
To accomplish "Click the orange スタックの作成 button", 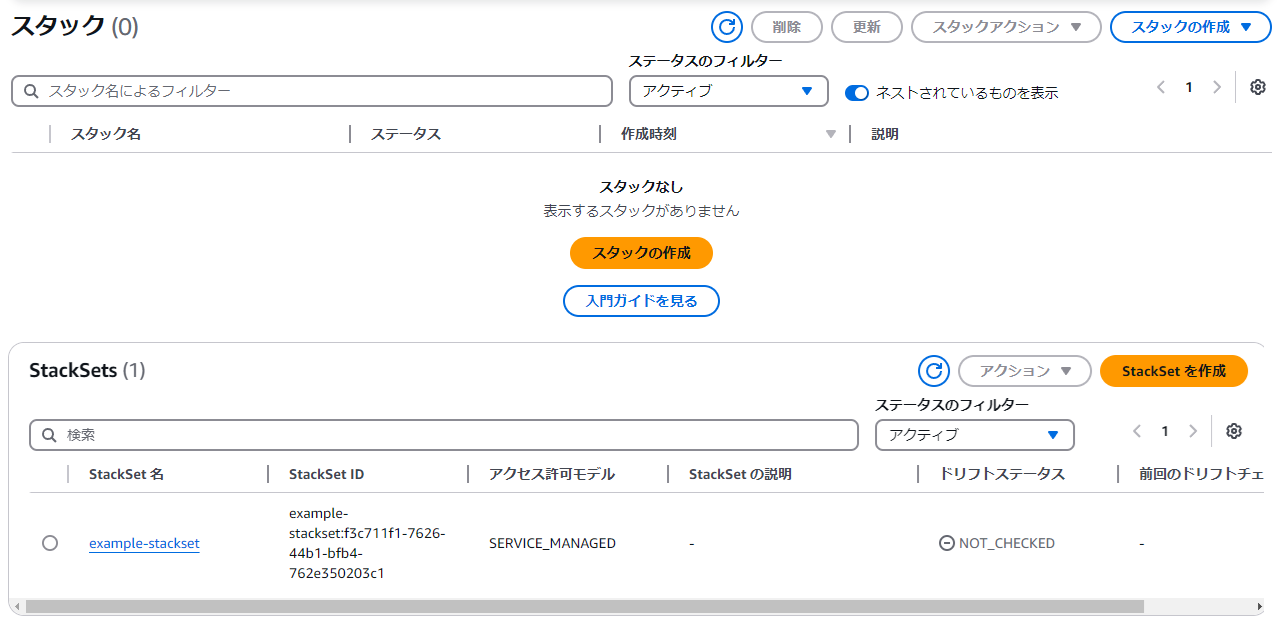I will (x=641, y=253).
